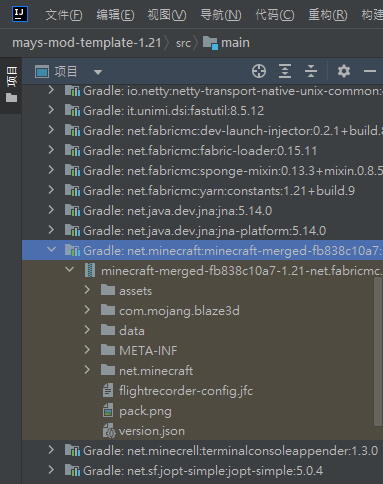Expand the com.mojang.blaze3d package

(x=87, y=310)
